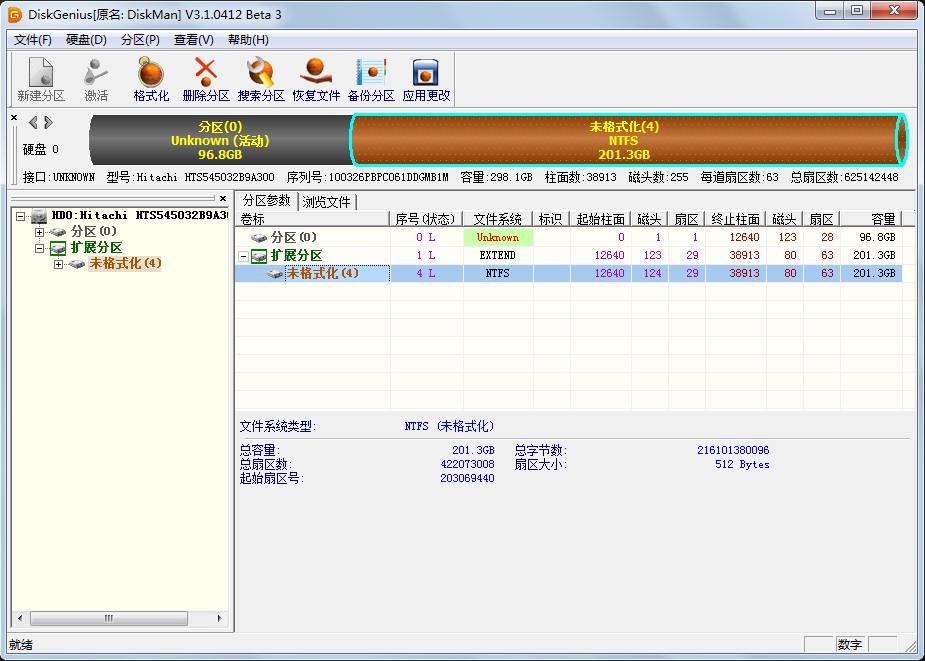
Task: Open the 查看(V) menu
Action: [x=193, y=40]
